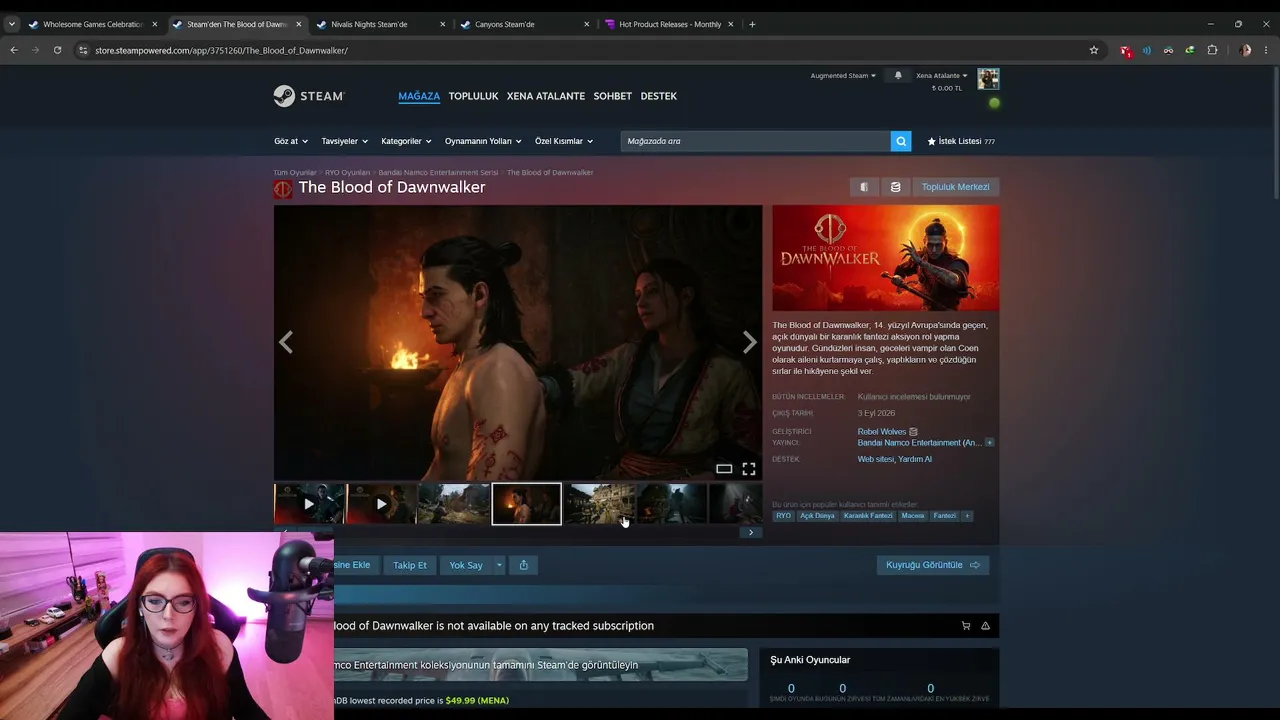1280x720 pixels.
Task: Click the Takip Et button
Action: point(410,565)
